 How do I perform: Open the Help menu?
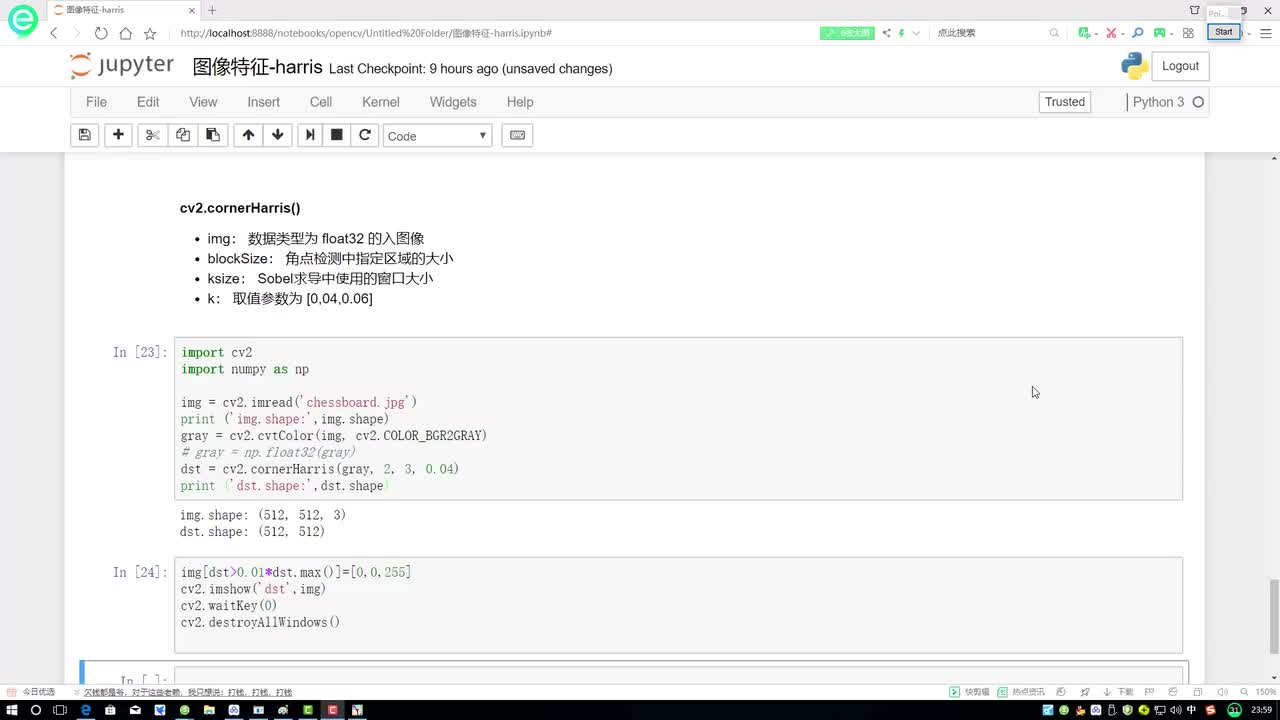(x=520, y=102)
